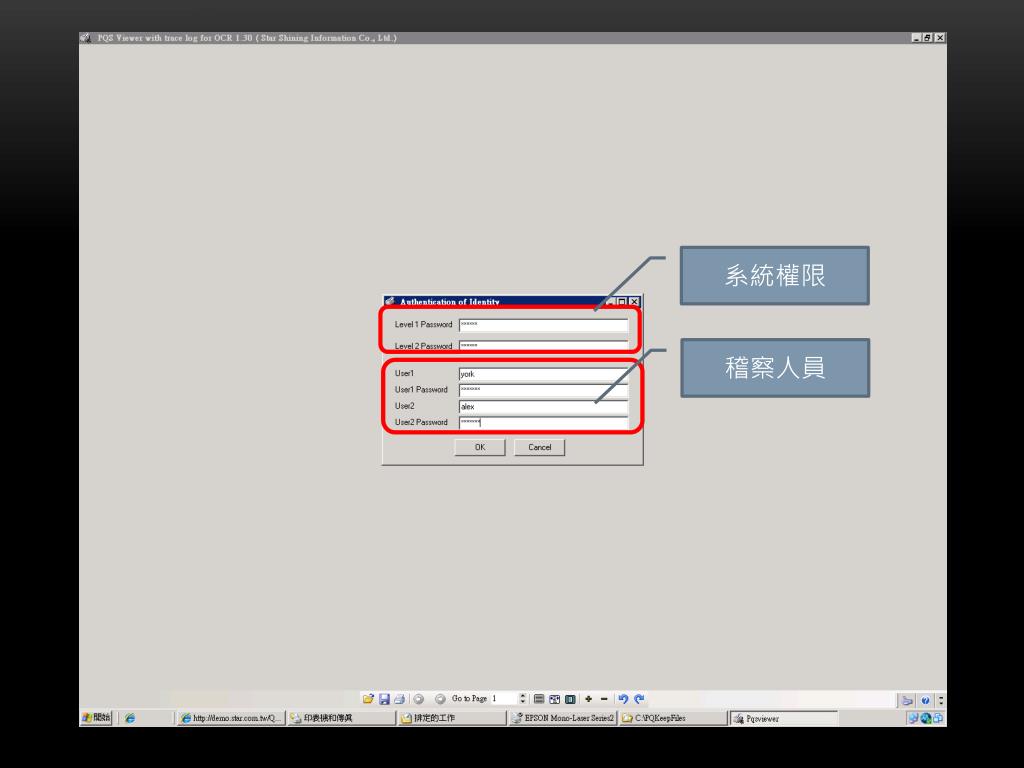Maximize the Authentication of Identity dialog
The width and height of the screenshot is (1024, 768).
[x=622, y=302]
